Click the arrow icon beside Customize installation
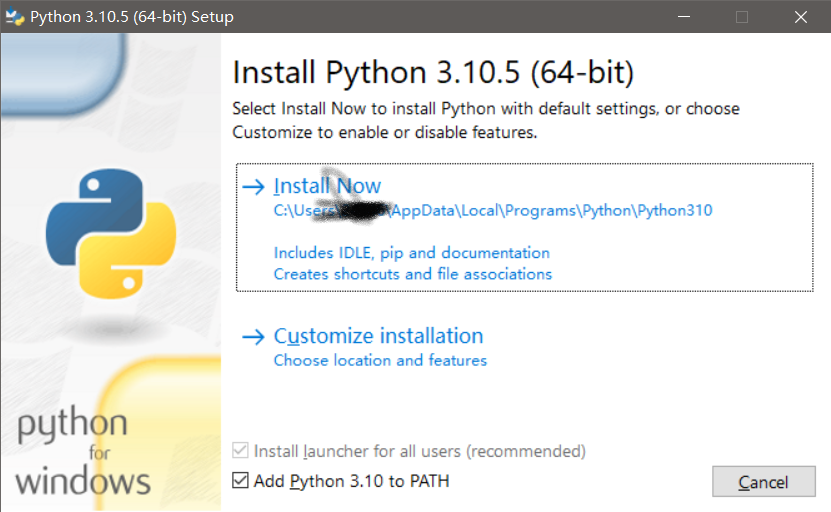The height and width of the screenshot is (512, 831). coord(253,337)
